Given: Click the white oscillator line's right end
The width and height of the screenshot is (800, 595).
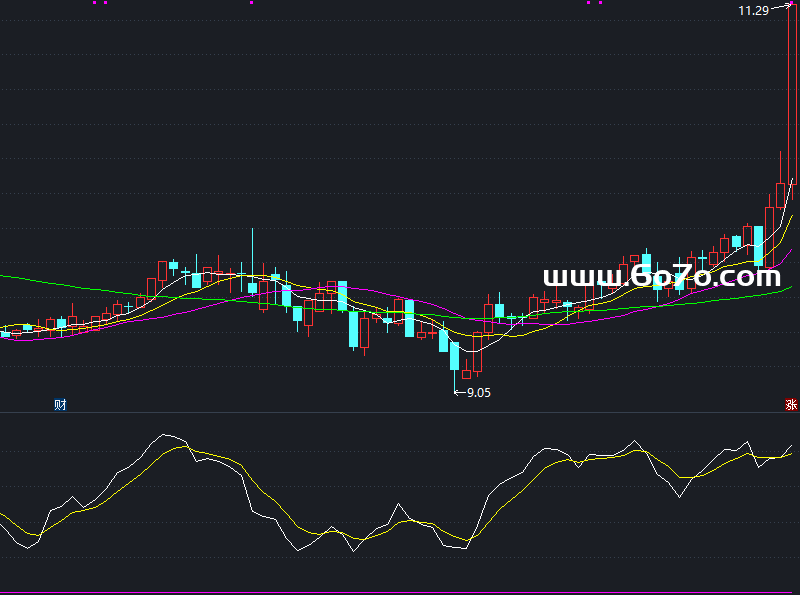Looking at the screenshot, I should coord(791,446).
